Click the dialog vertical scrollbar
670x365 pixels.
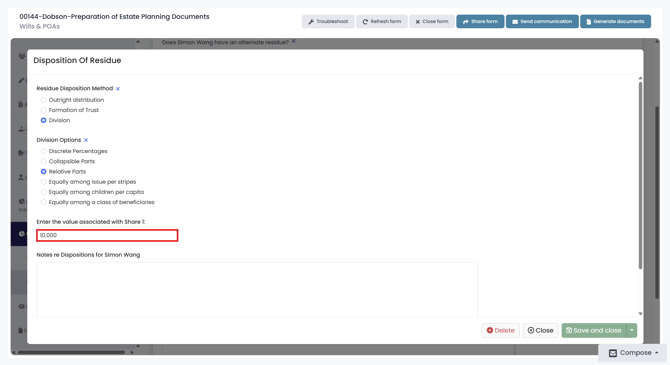click(x=640, y=175)
